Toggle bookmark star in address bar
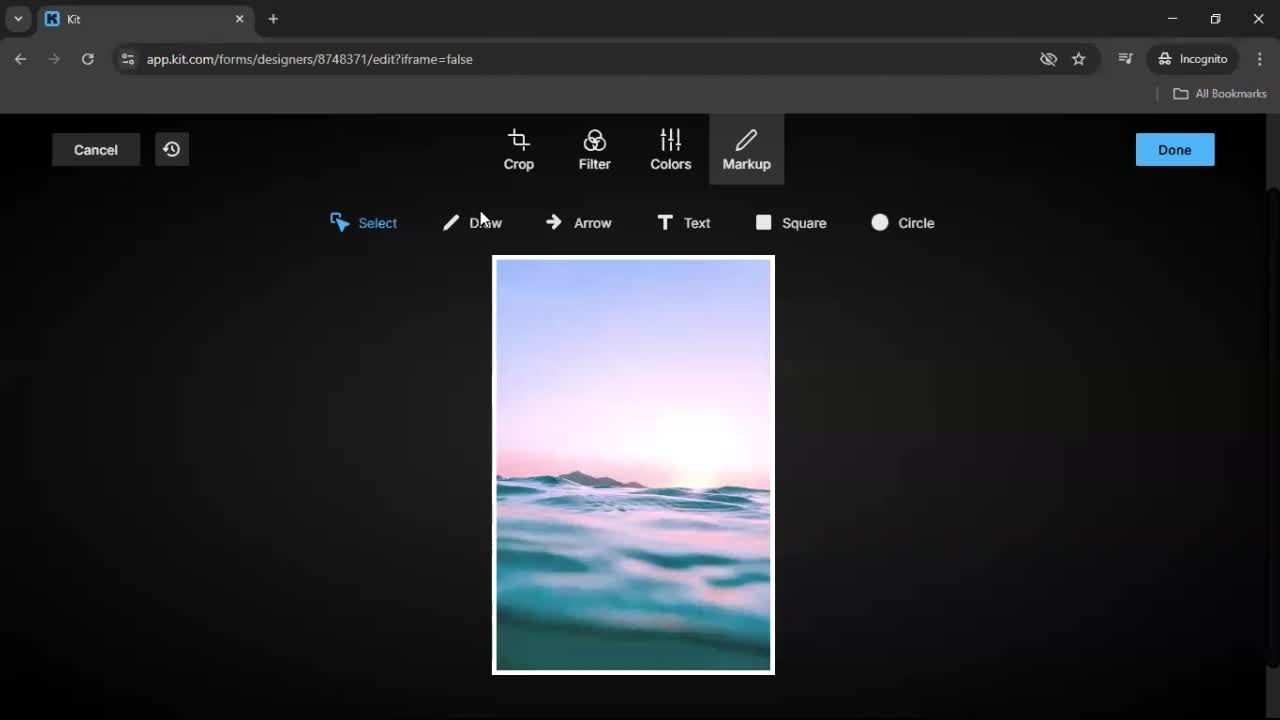Image resolution: width=1280 pixels, height=720 pixels. (1079, 59)
